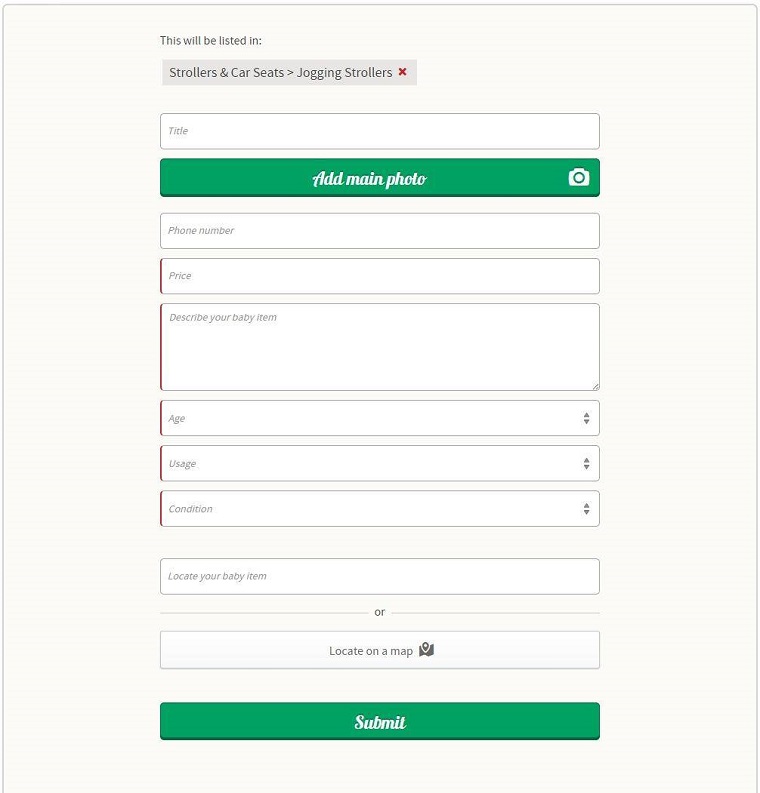Viewport: 760px width, 793px height.
Task: Focus the Locate your baby item field
Action: [380, 577]
